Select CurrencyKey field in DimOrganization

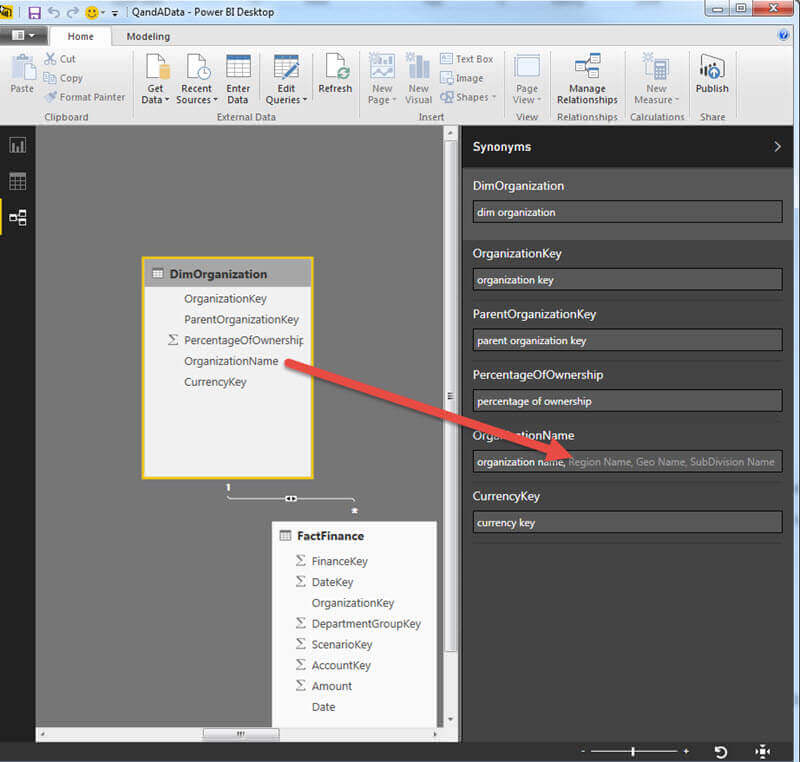(215, 382)
